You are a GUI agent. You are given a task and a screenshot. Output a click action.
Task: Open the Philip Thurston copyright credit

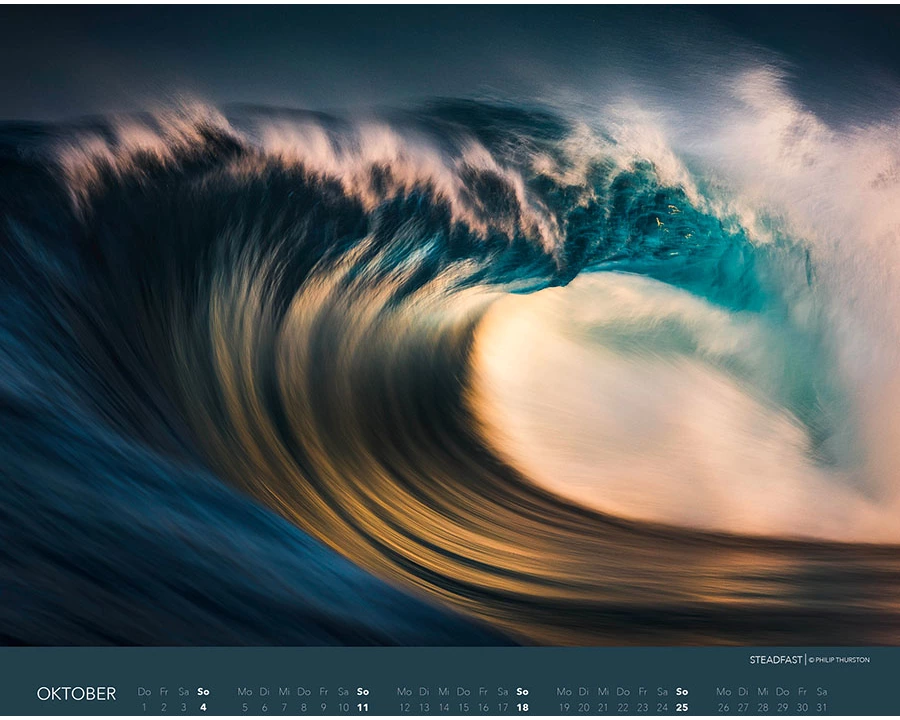click(839, 660)
